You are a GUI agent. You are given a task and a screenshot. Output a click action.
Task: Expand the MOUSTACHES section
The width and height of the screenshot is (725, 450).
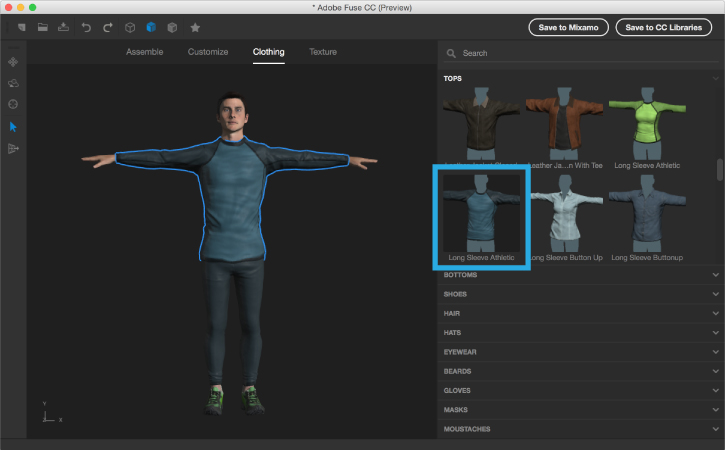(581, 429)
